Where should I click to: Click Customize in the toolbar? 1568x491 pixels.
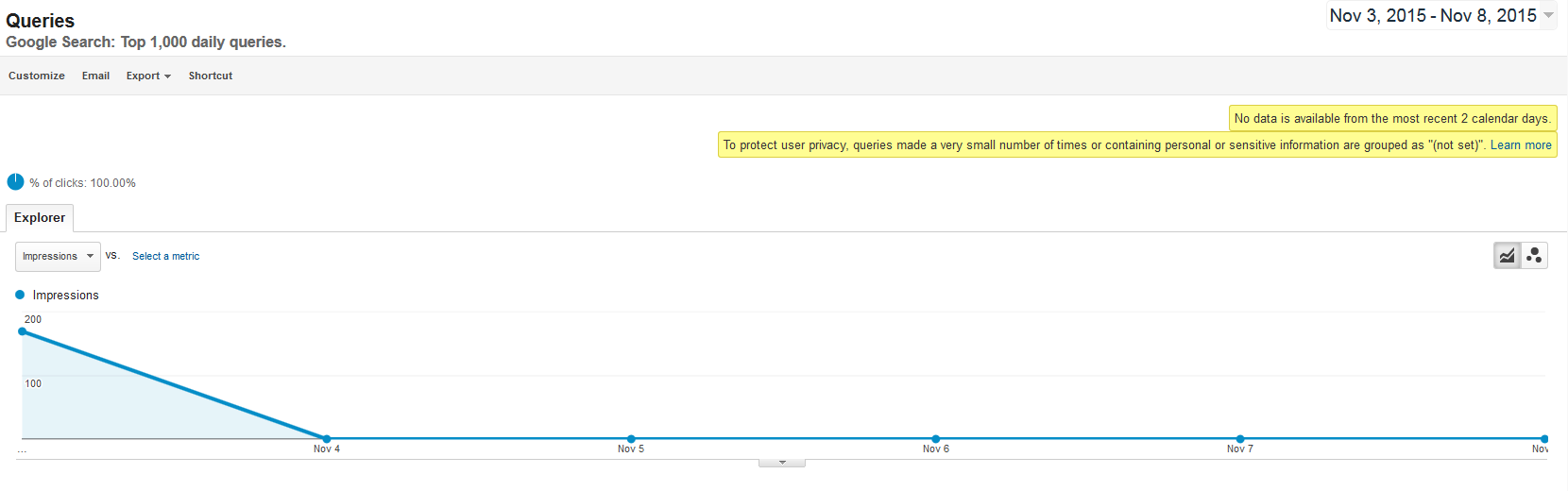37,76
